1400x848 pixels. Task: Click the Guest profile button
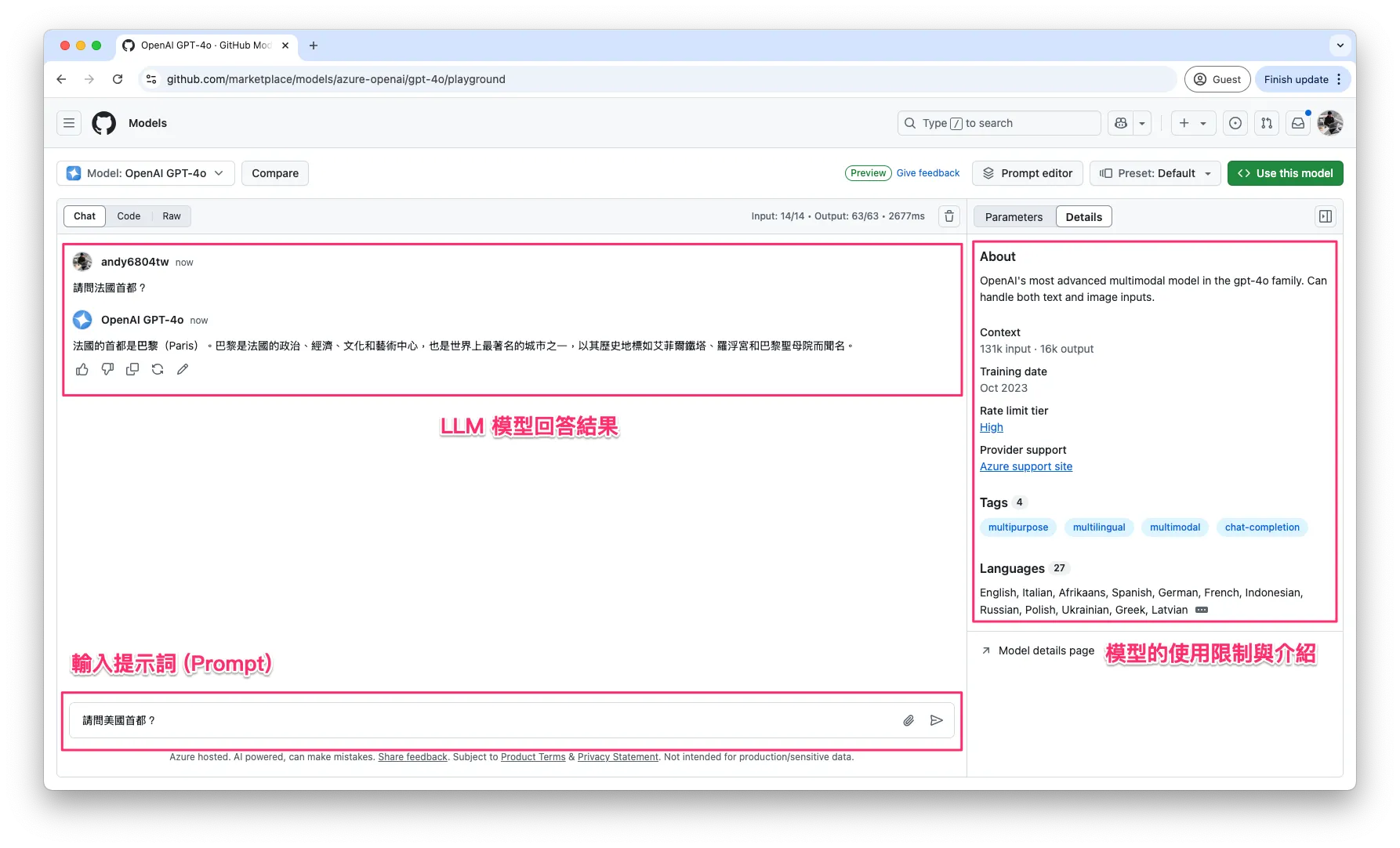tap(1217, 79)
